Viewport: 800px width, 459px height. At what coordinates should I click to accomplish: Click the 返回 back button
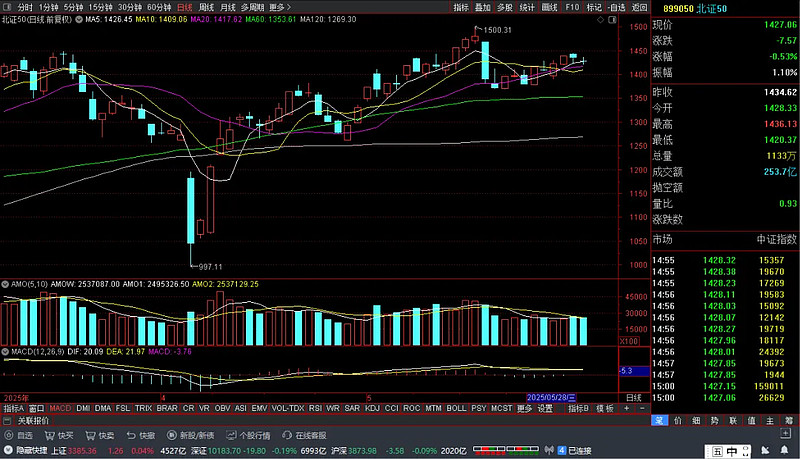click(638, 7)
